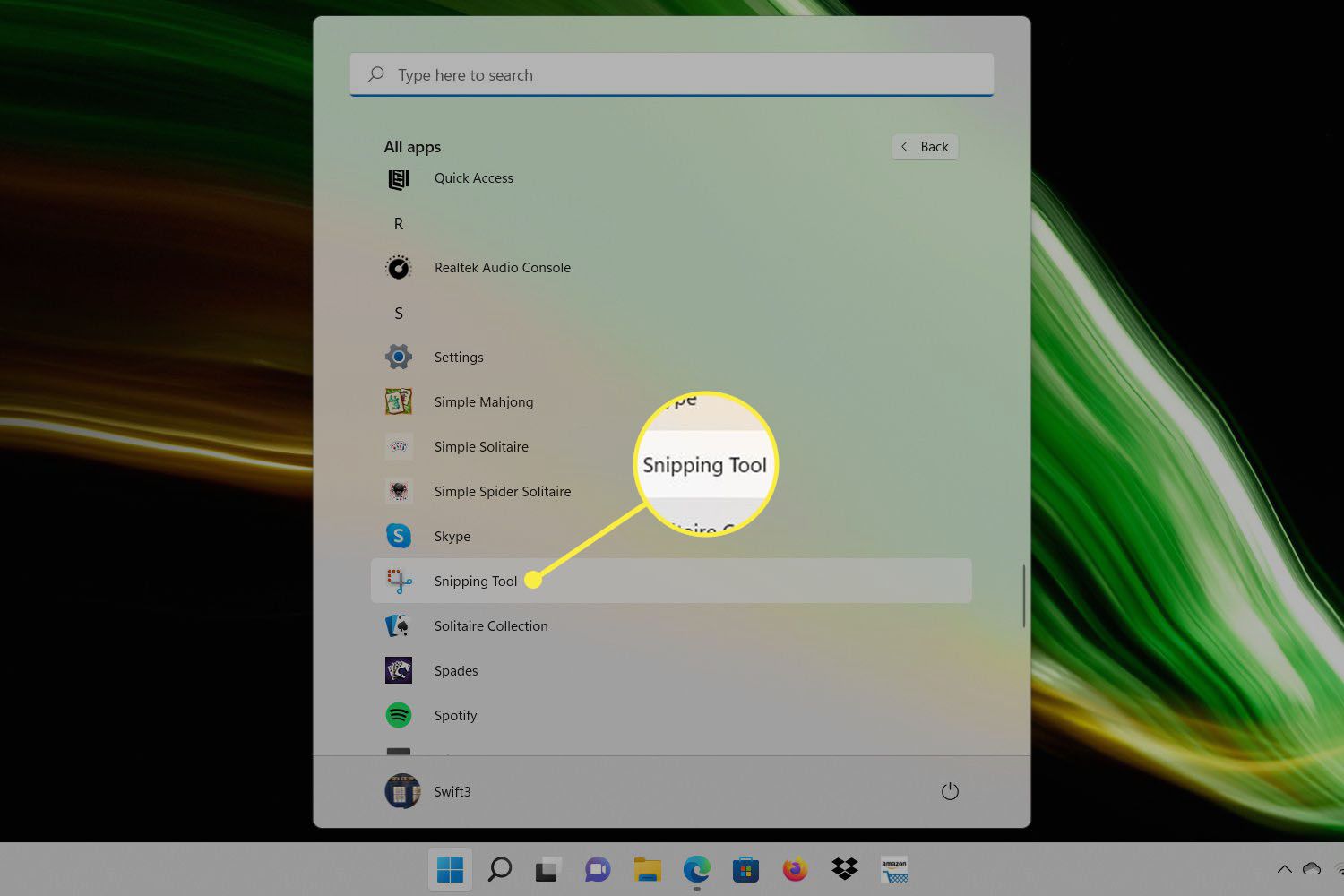
Task: Click the Swift3 user avatar
Action: (x=402, y=791)
